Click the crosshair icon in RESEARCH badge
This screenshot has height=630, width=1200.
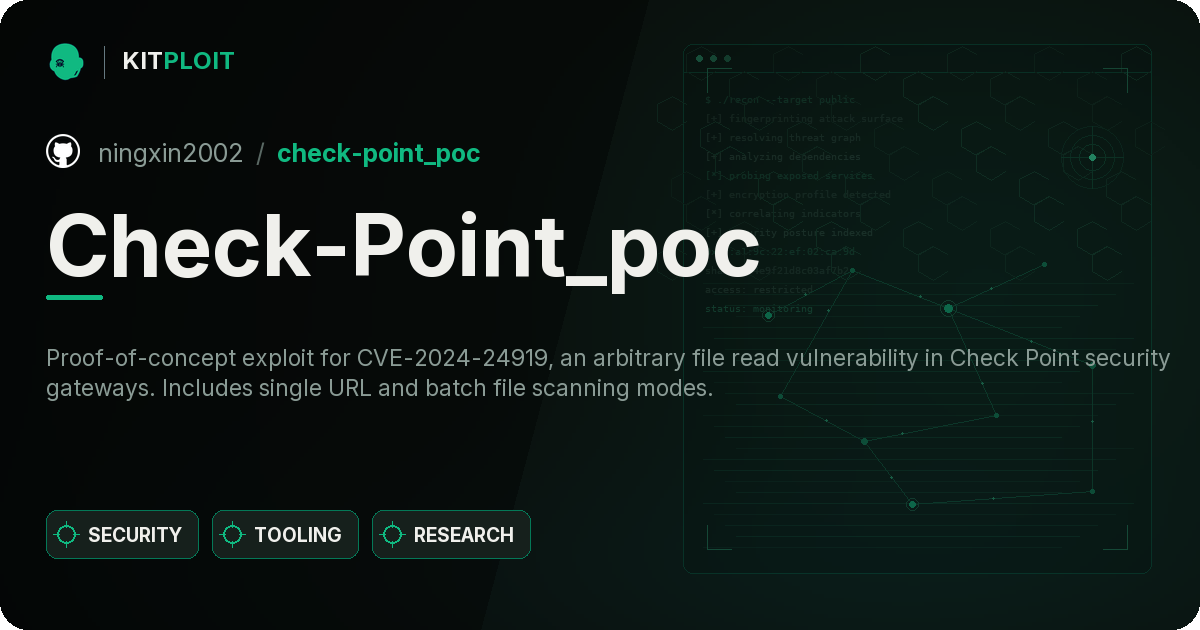coord(393,535)
